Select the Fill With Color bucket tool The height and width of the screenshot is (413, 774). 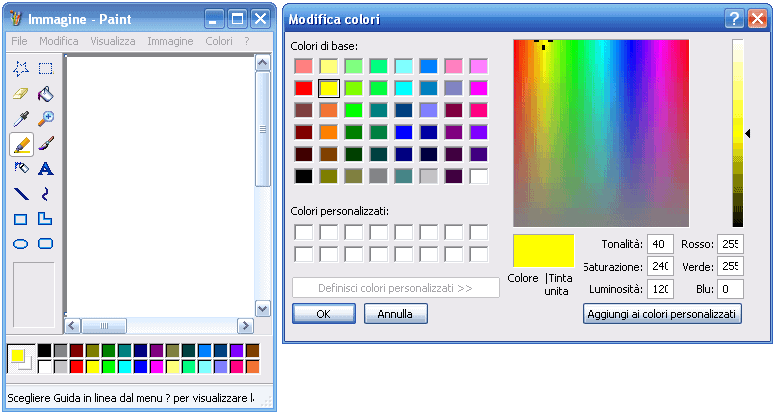point(45,94)
